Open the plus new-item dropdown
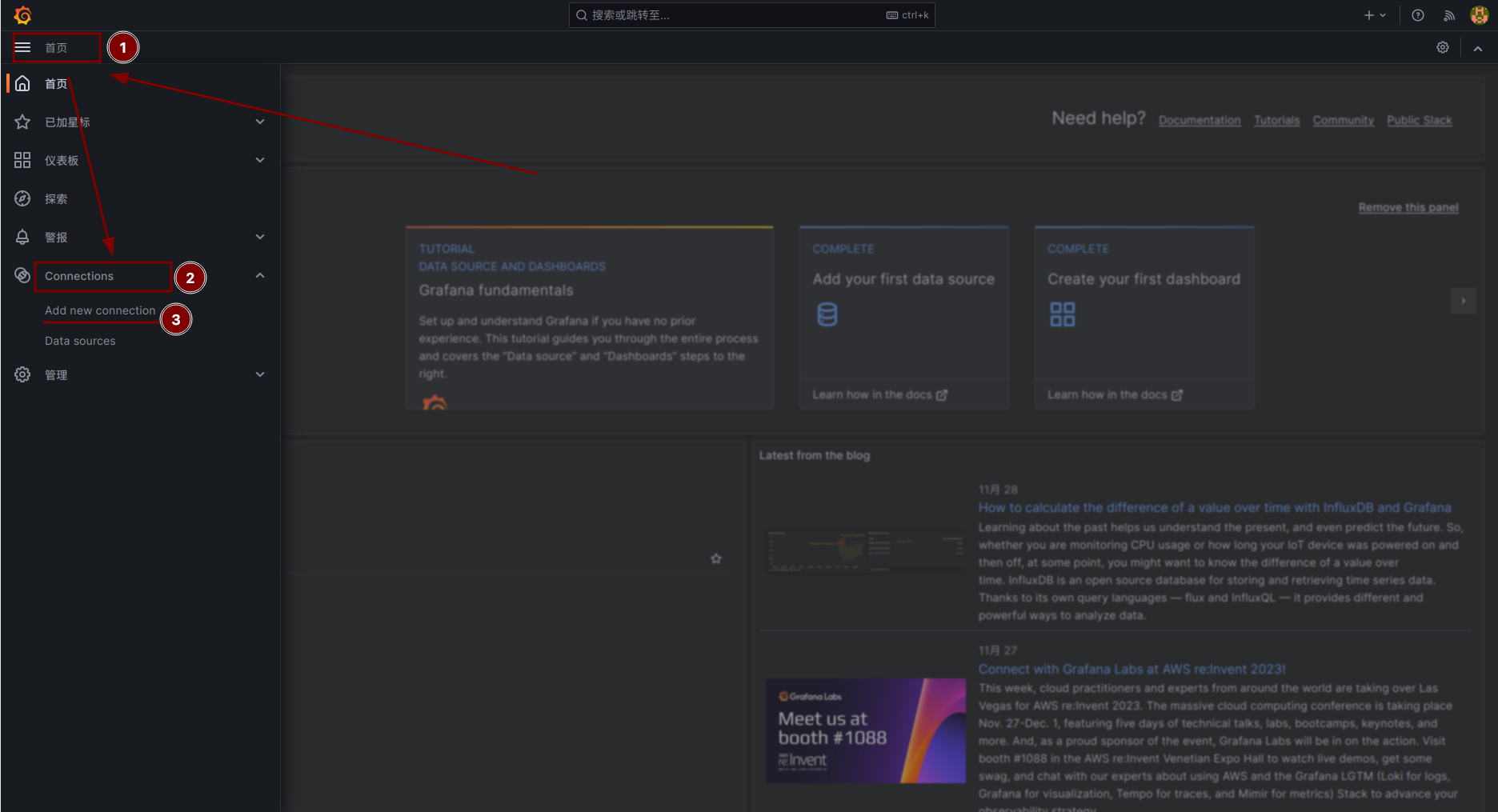Image resolution: width=1498 pixels, height=812 pixels. 1374,15
